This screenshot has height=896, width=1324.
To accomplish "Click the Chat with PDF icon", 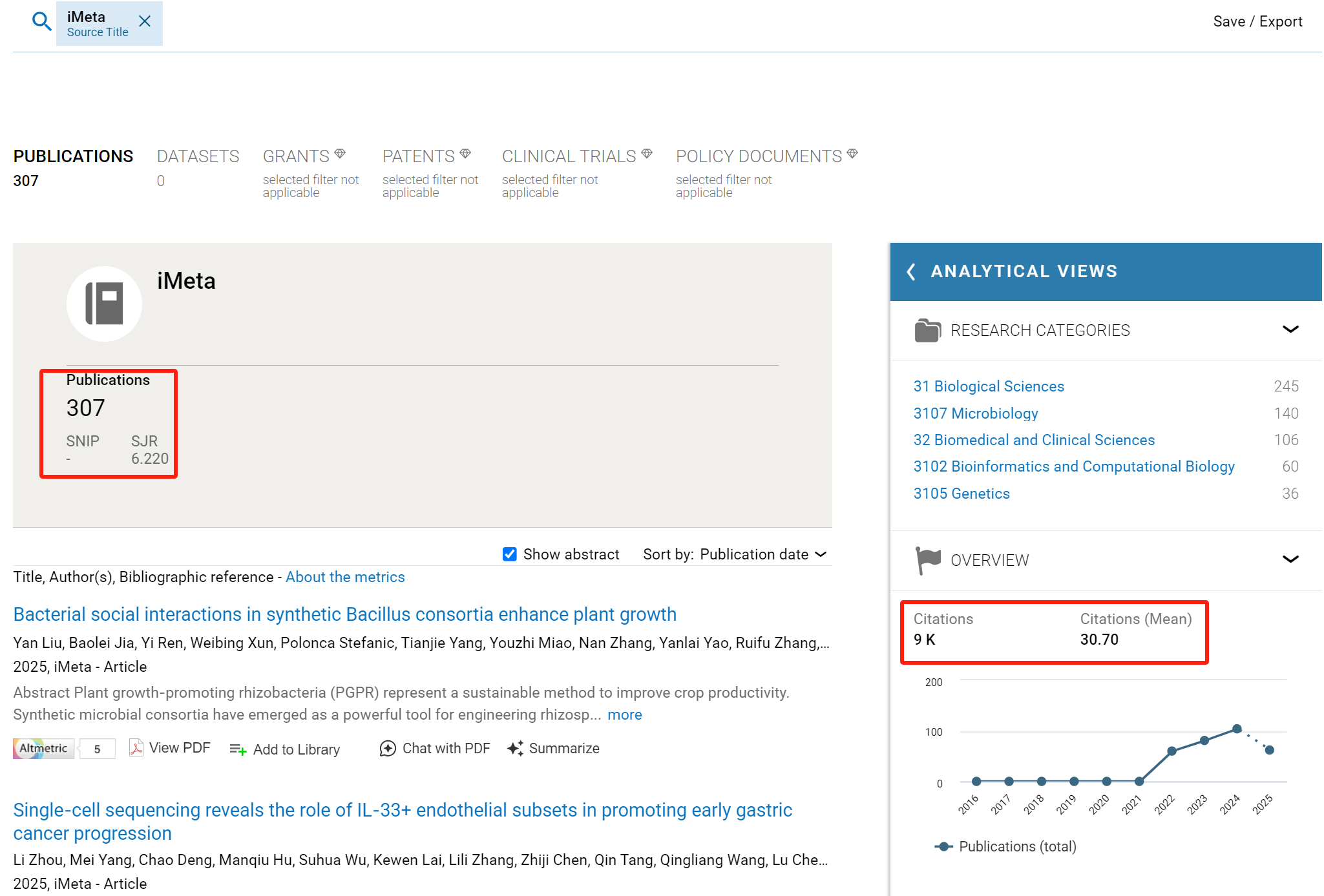I will 388,749.
